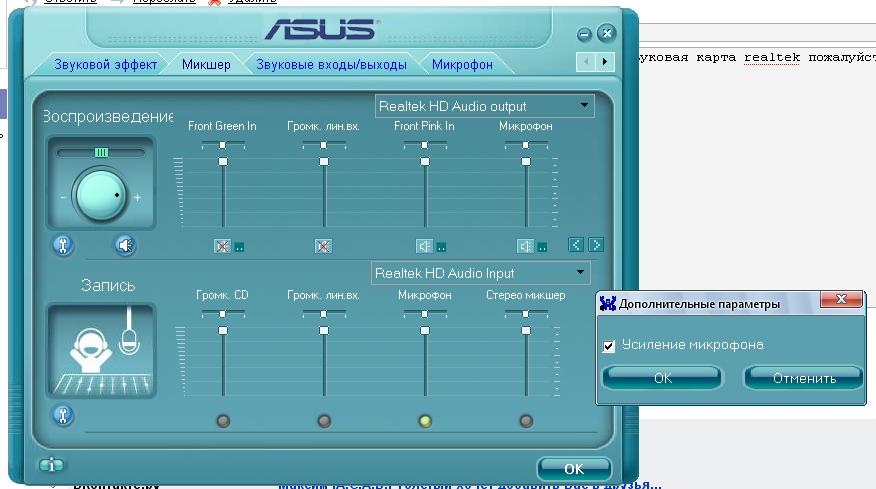
Task: Minimize the ASUS audio panel
Action: tap(584, 35)
